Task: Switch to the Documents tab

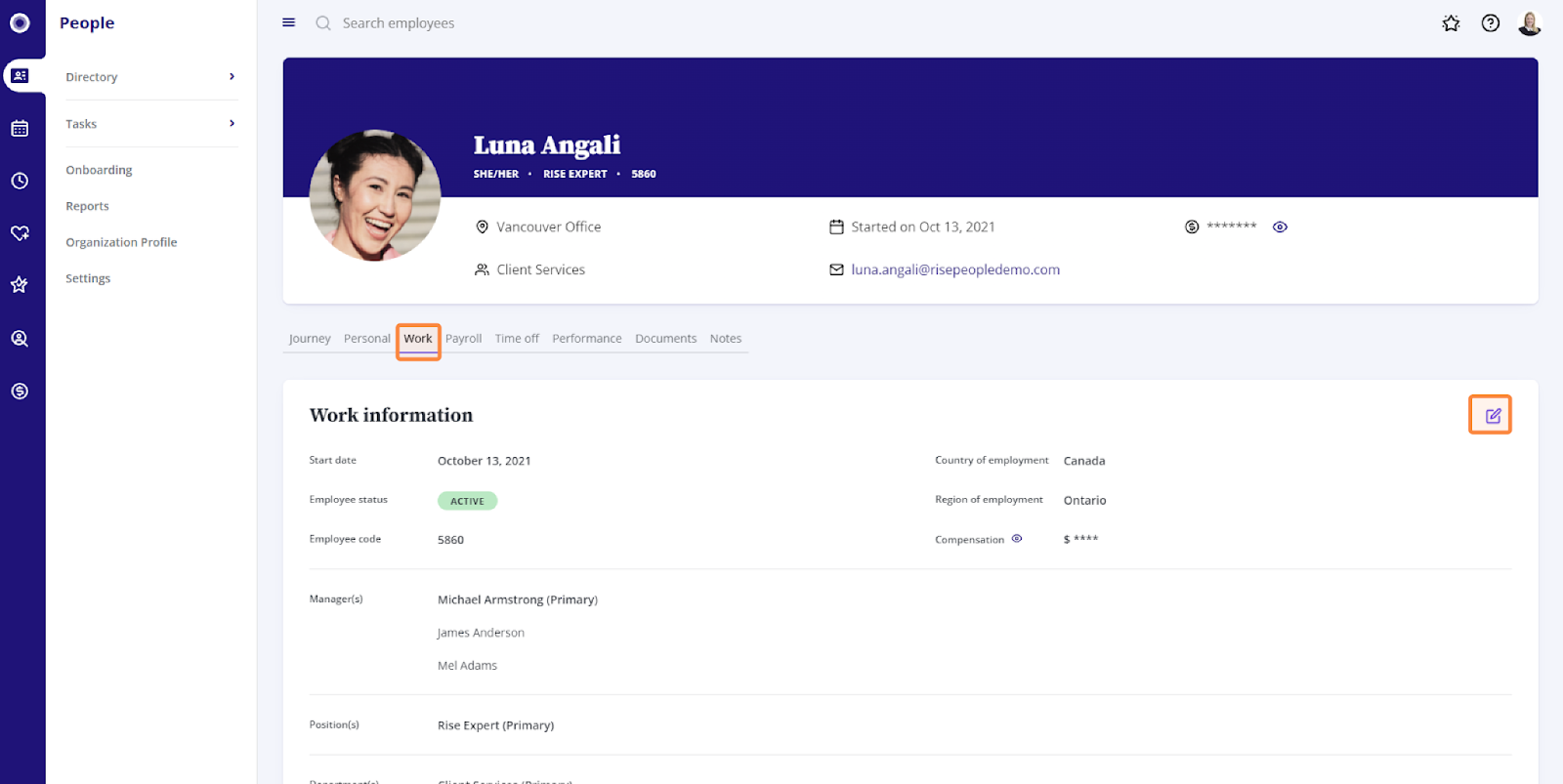Action: point(666,339)
